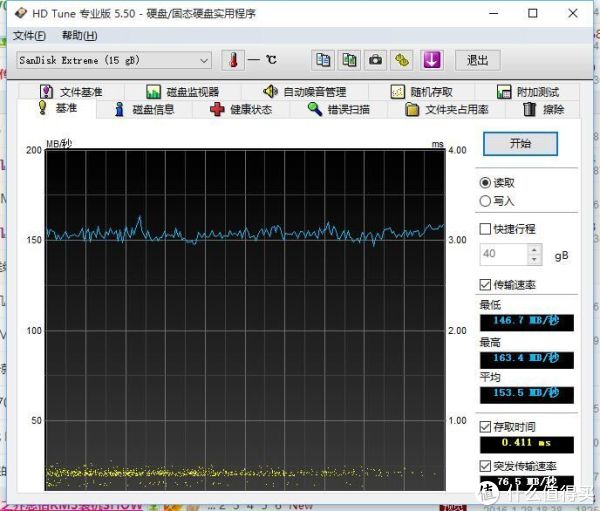Click the access time value 0.411 ms

527,444
